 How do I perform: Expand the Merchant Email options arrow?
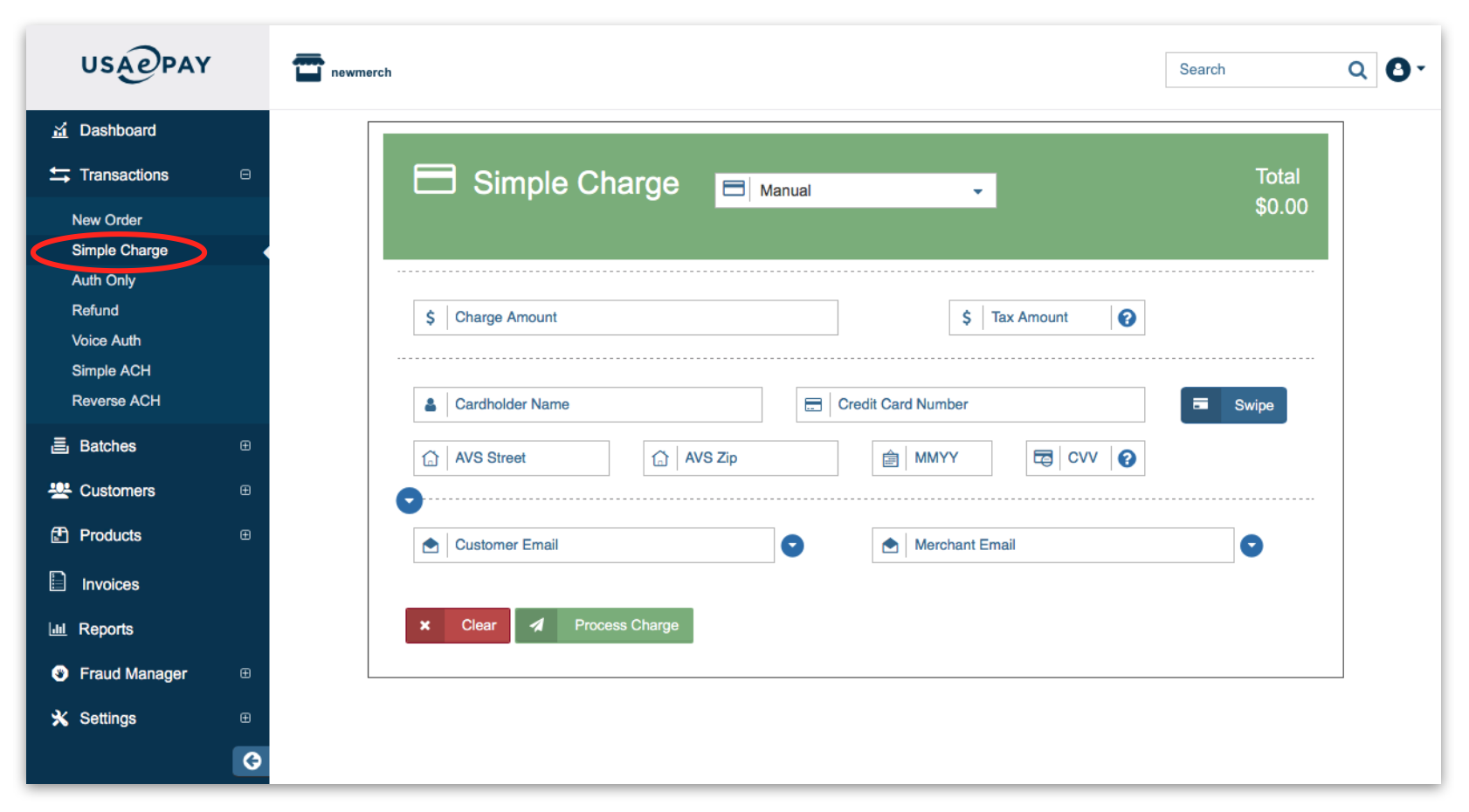[1252, 546]
